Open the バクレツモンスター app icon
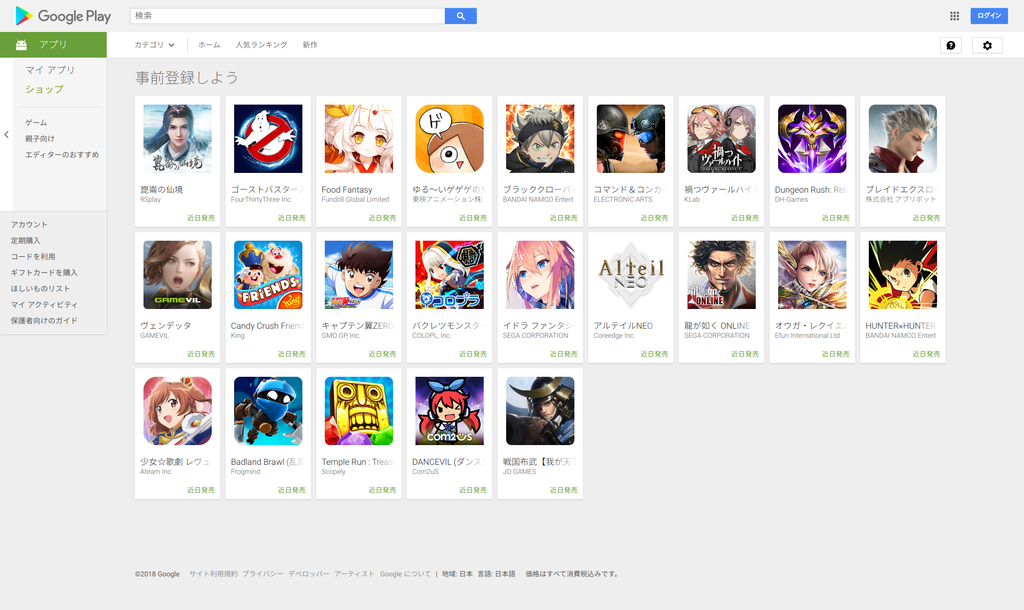Image resolution: width=1024 pixels, height=610 pixels. [449, 275]
